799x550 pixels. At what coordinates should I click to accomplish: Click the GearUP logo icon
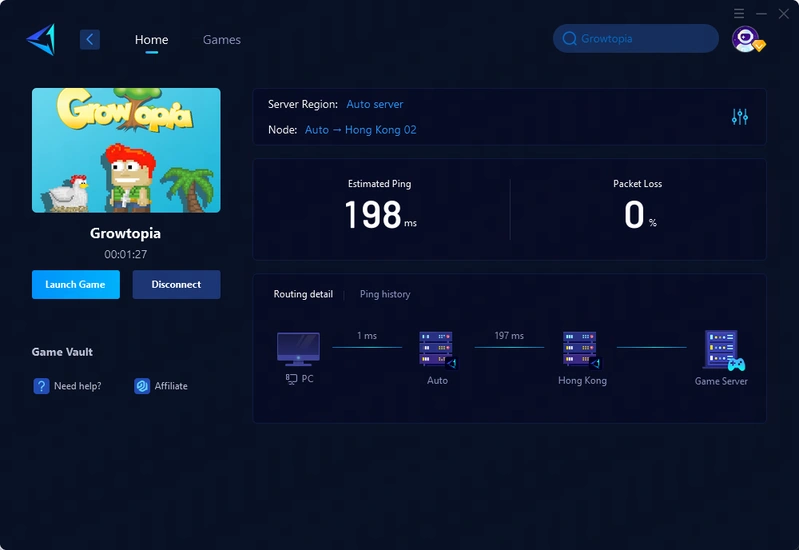(41, 39)
